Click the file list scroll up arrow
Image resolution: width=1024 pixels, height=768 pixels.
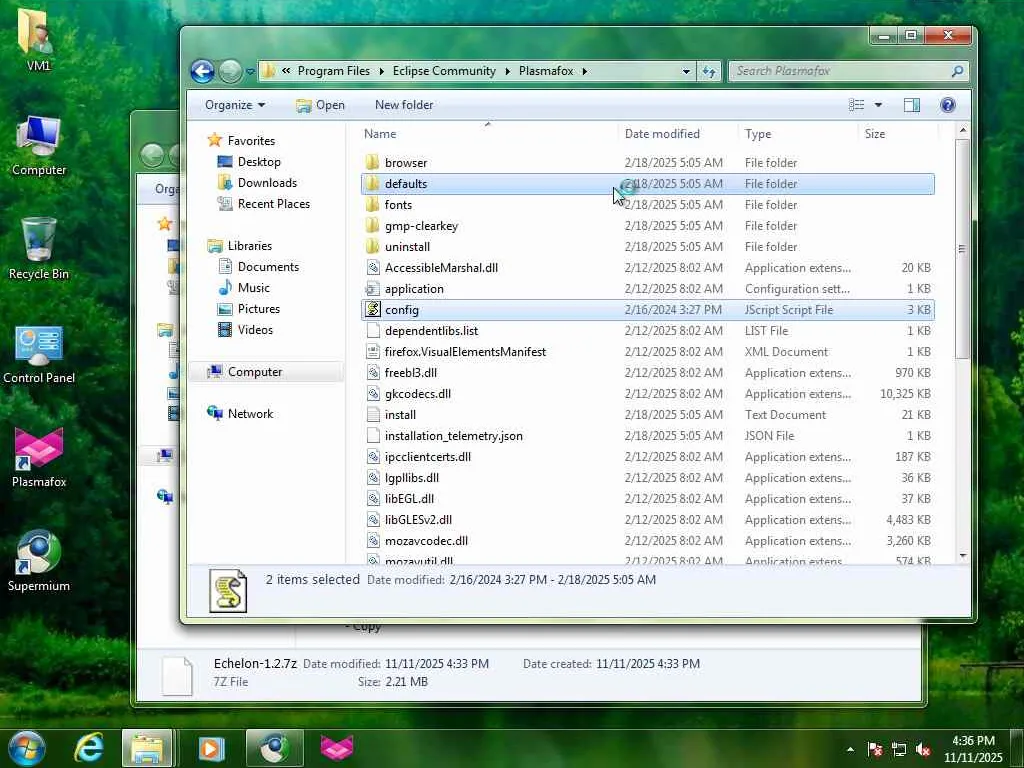(x=963, y=131)
